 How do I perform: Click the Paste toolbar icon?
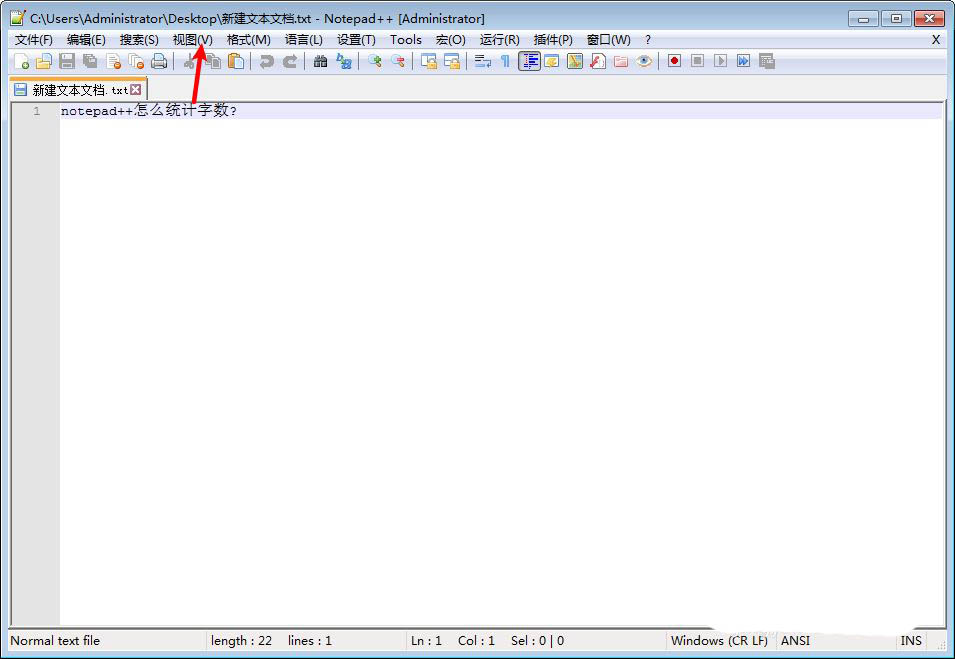[235, 61]
